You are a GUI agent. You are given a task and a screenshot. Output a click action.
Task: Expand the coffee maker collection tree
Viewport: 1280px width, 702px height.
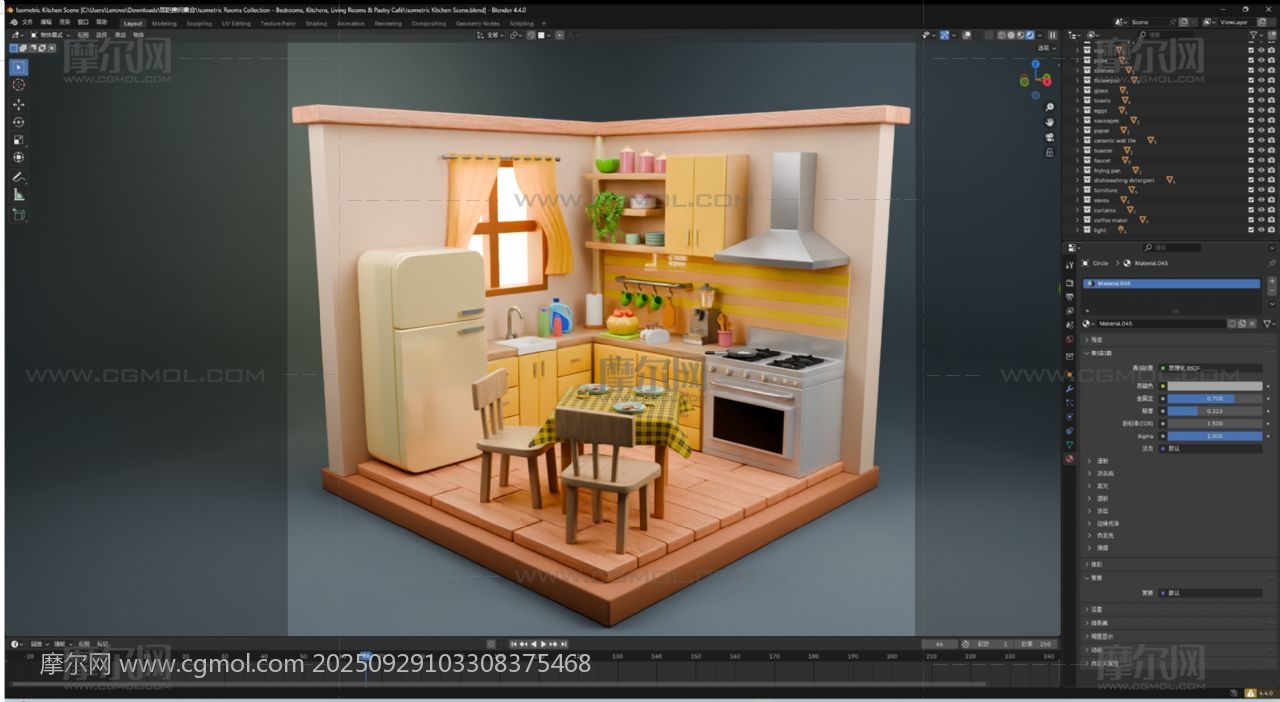(1078, 220)
